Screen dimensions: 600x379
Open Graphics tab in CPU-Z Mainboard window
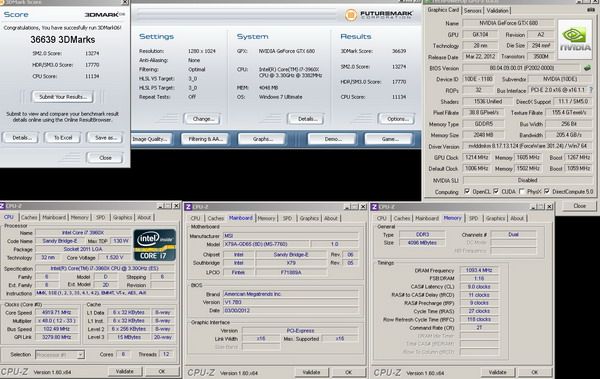[309, 218]
